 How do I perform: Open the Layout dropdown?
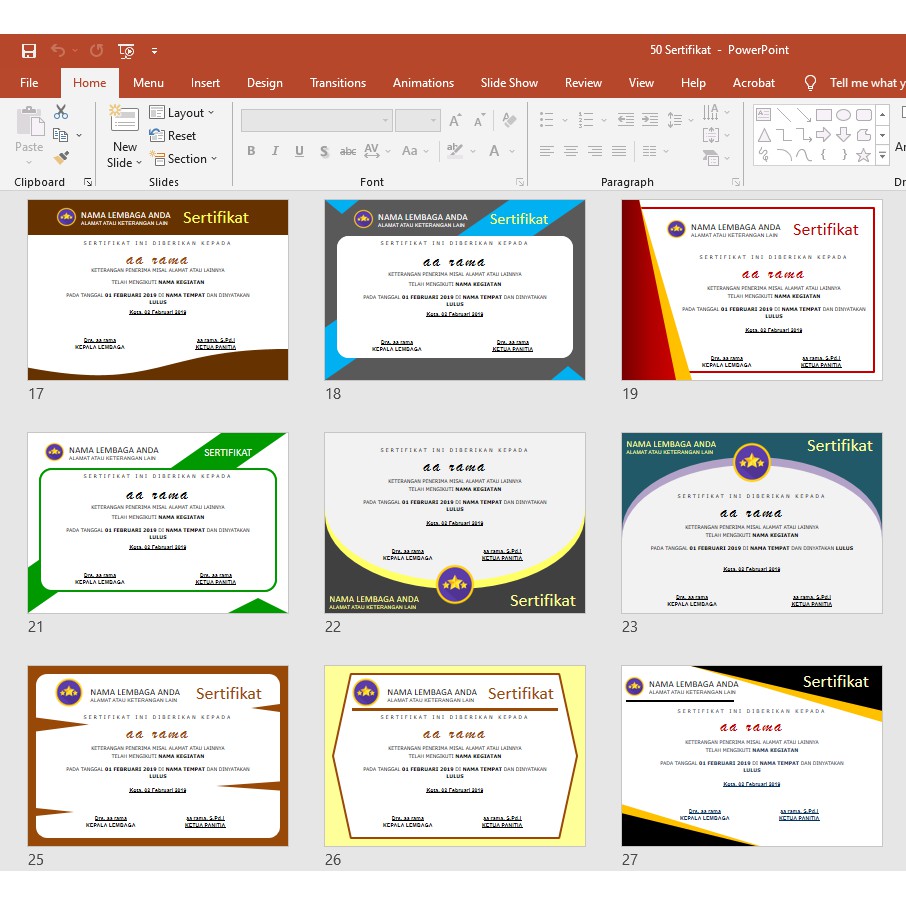pyautogui.click(x=183, y=113)
